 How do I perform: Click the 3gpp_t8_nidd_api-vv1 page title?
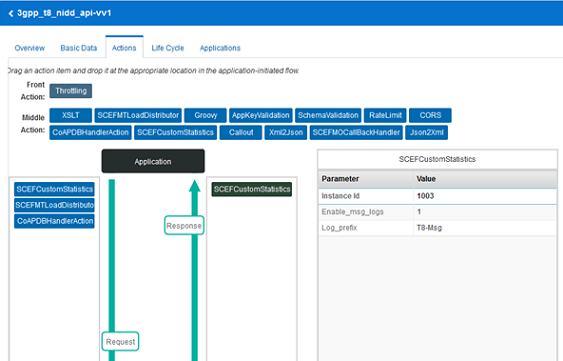pos(64,13)
